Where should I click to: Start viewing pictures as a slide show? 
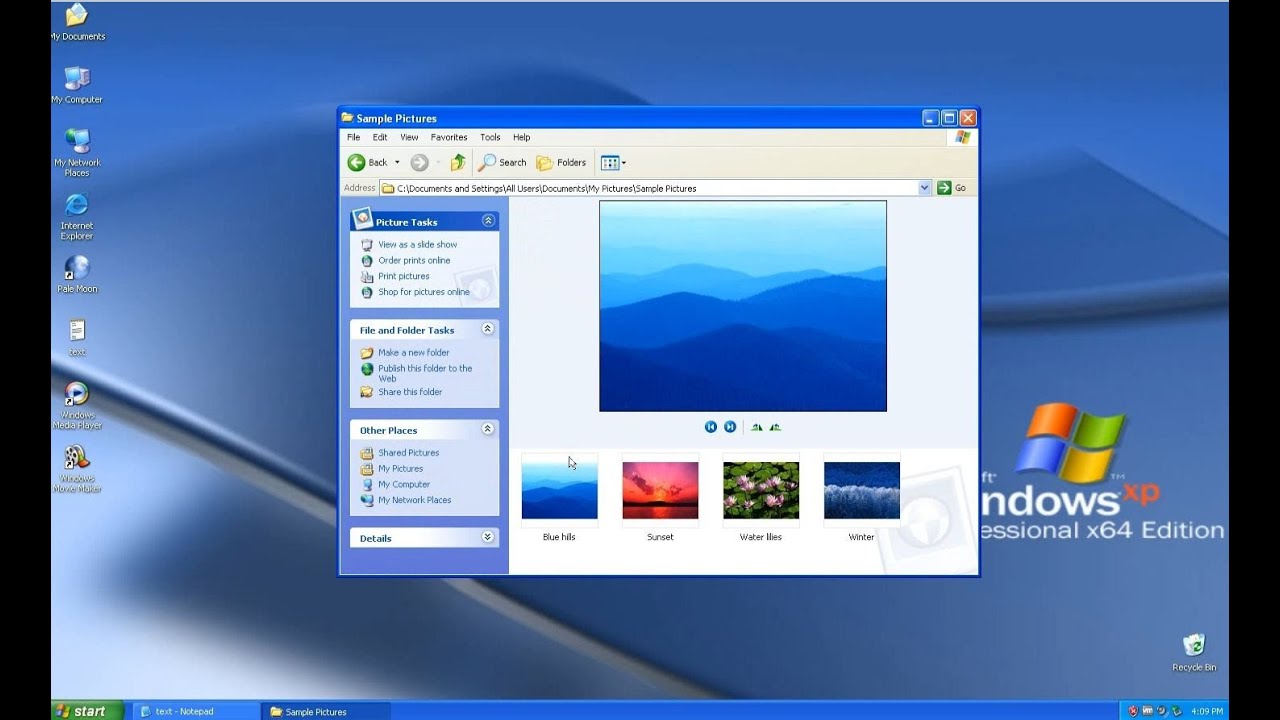tap(418, 244)
